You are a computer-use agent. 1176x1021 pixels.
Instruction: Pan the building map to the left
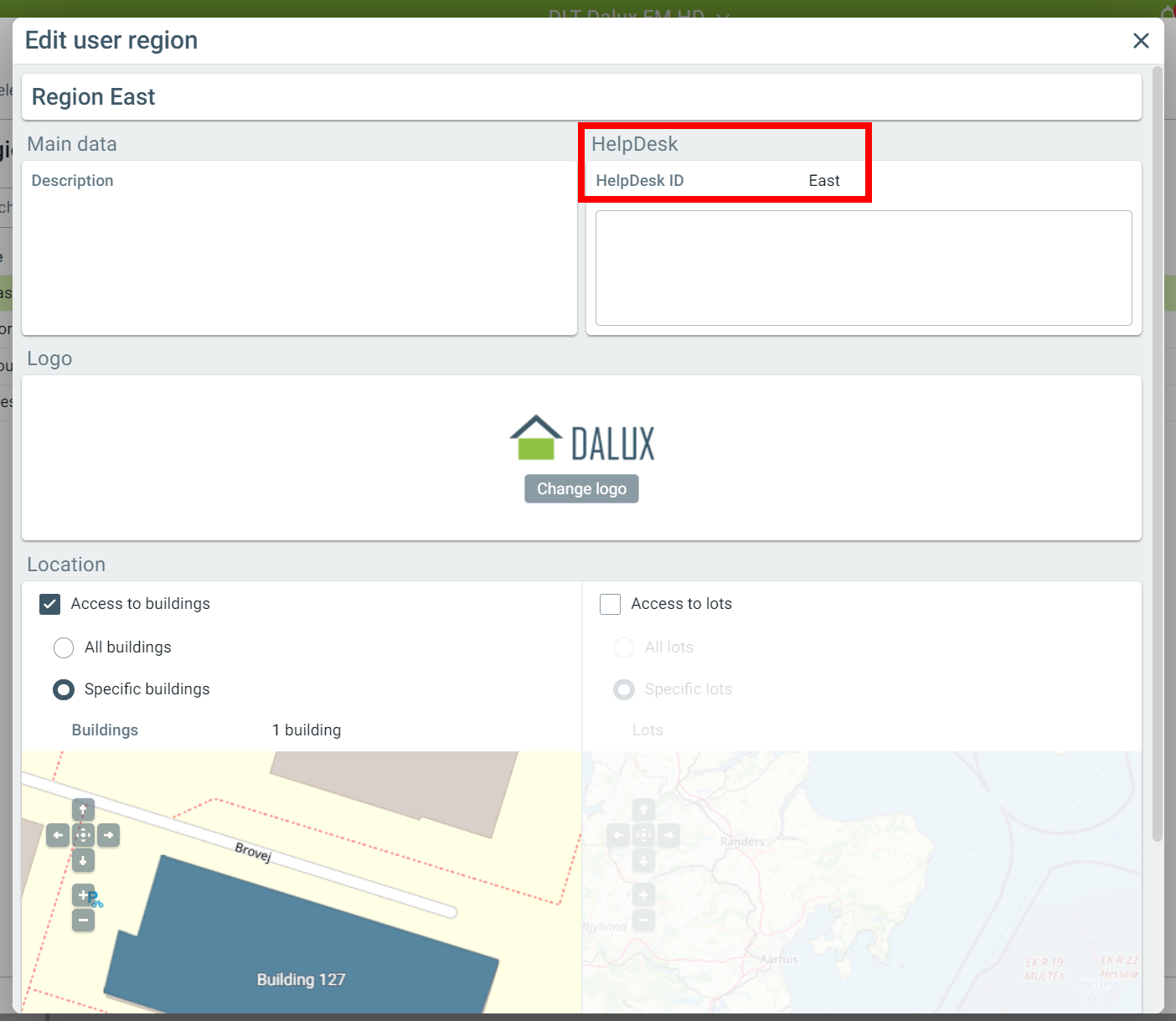[x=58, y=835]
